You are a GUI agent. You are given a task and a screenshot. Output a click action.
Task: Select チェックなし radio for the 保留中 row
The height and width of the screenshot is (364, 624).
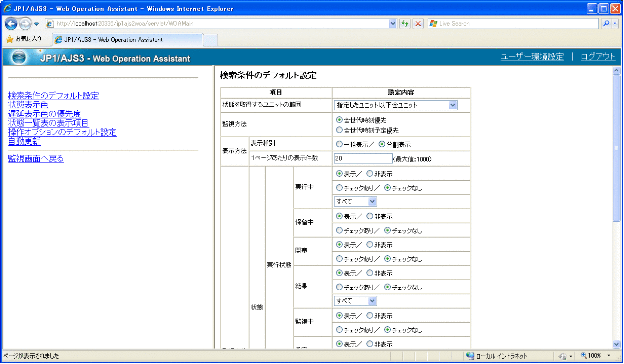(x=387, y=230)
